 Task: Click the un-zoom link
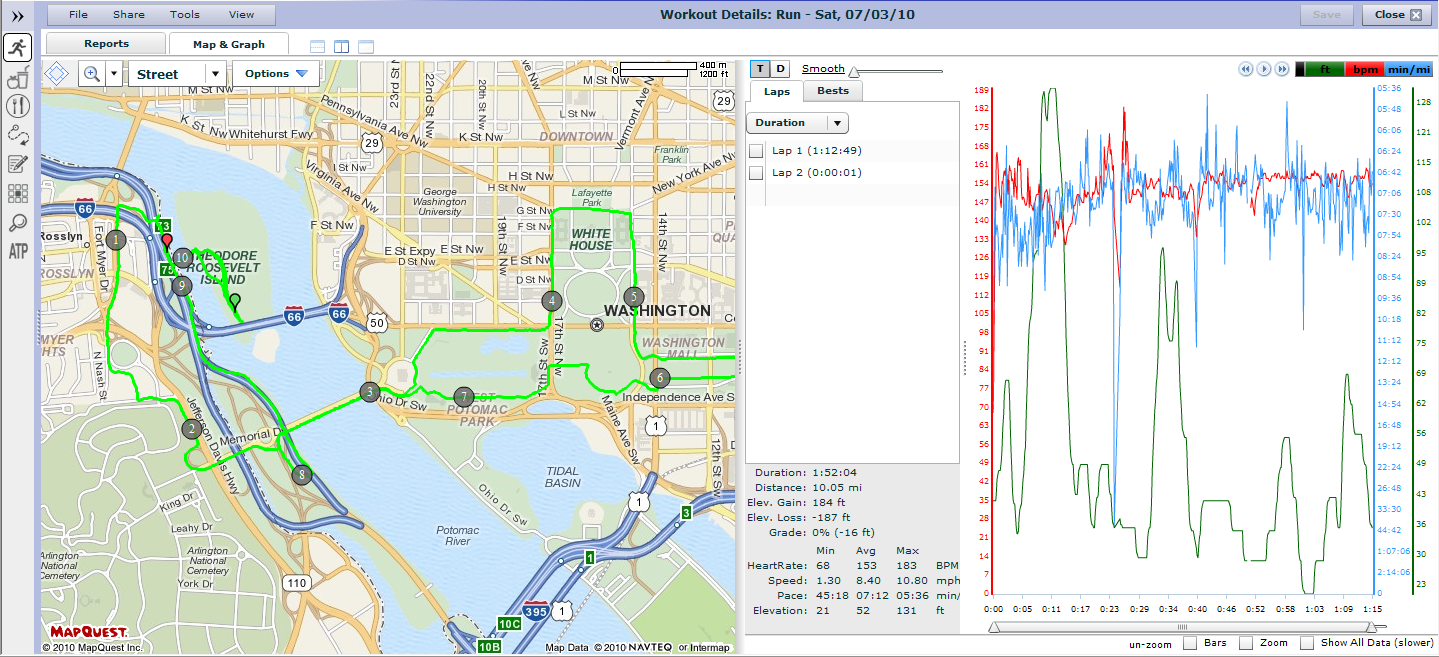[1150, 643]
